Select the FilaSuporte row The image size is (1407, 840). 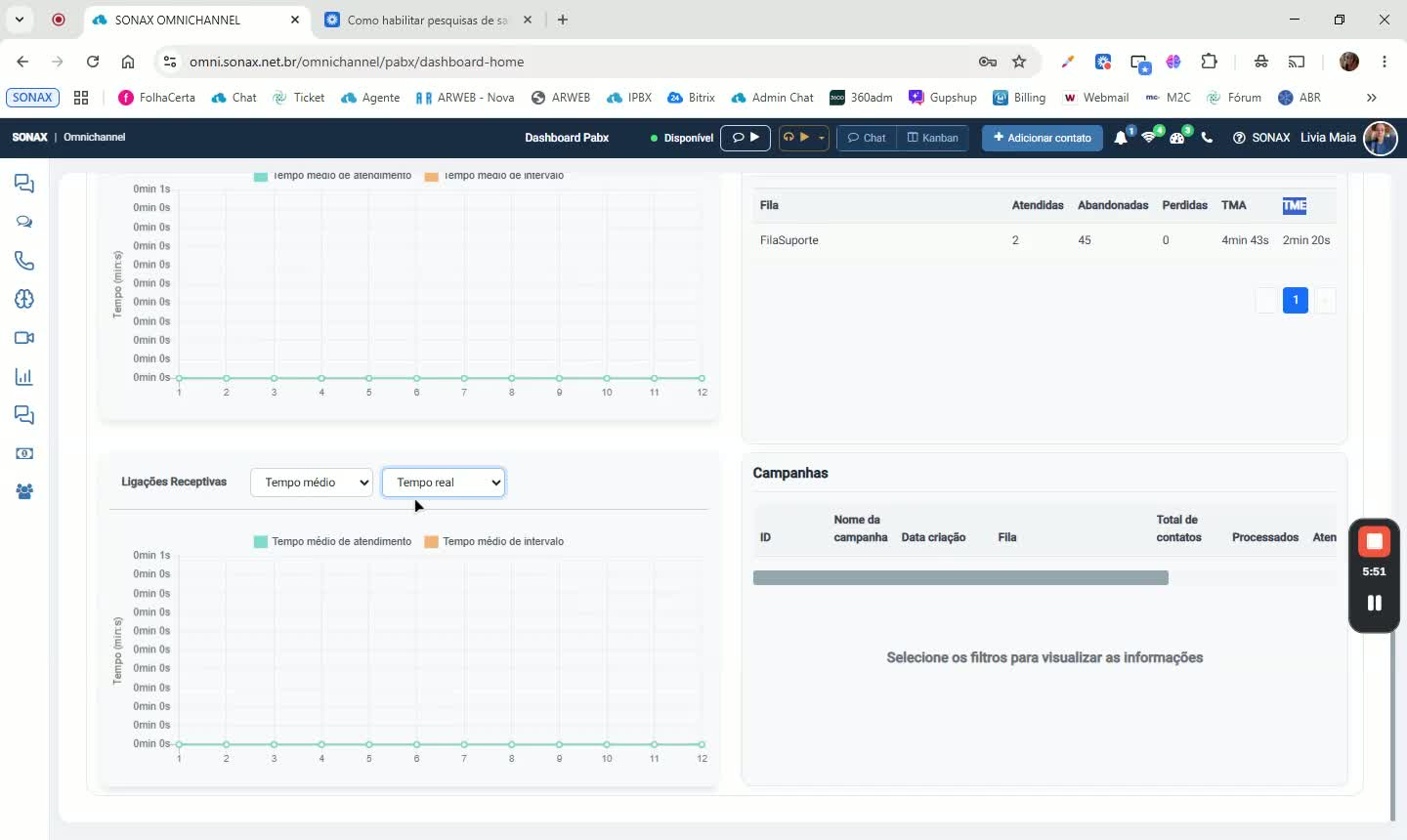pos(1045,240)
